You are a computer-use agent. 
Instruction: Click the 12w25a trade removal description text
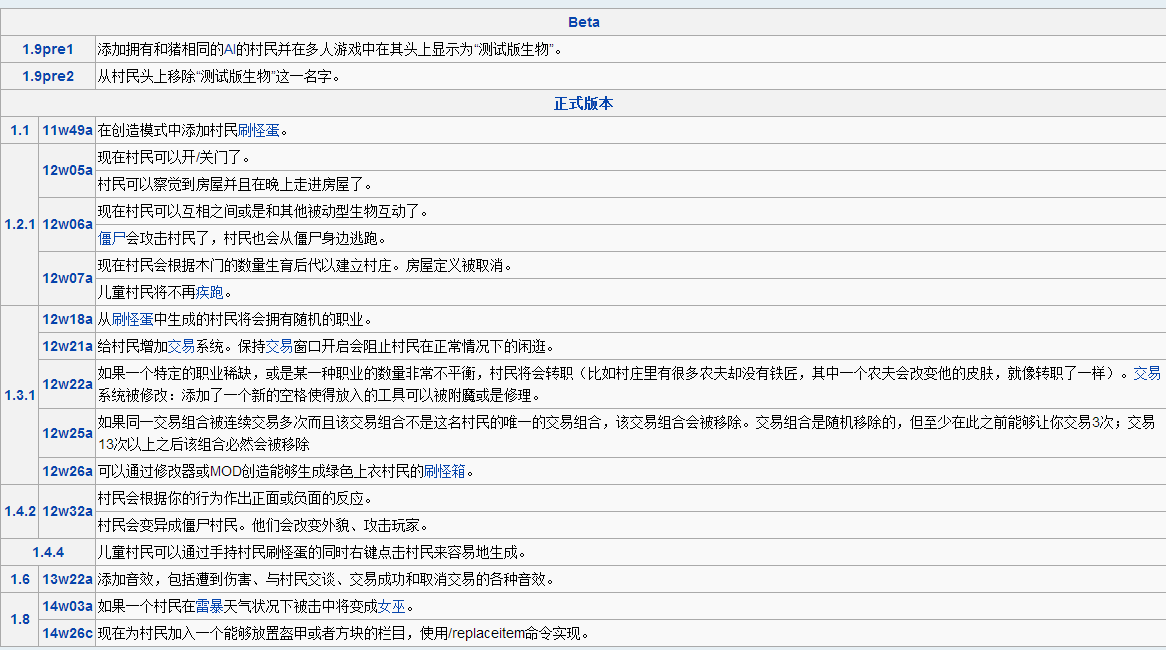point(626,433)
